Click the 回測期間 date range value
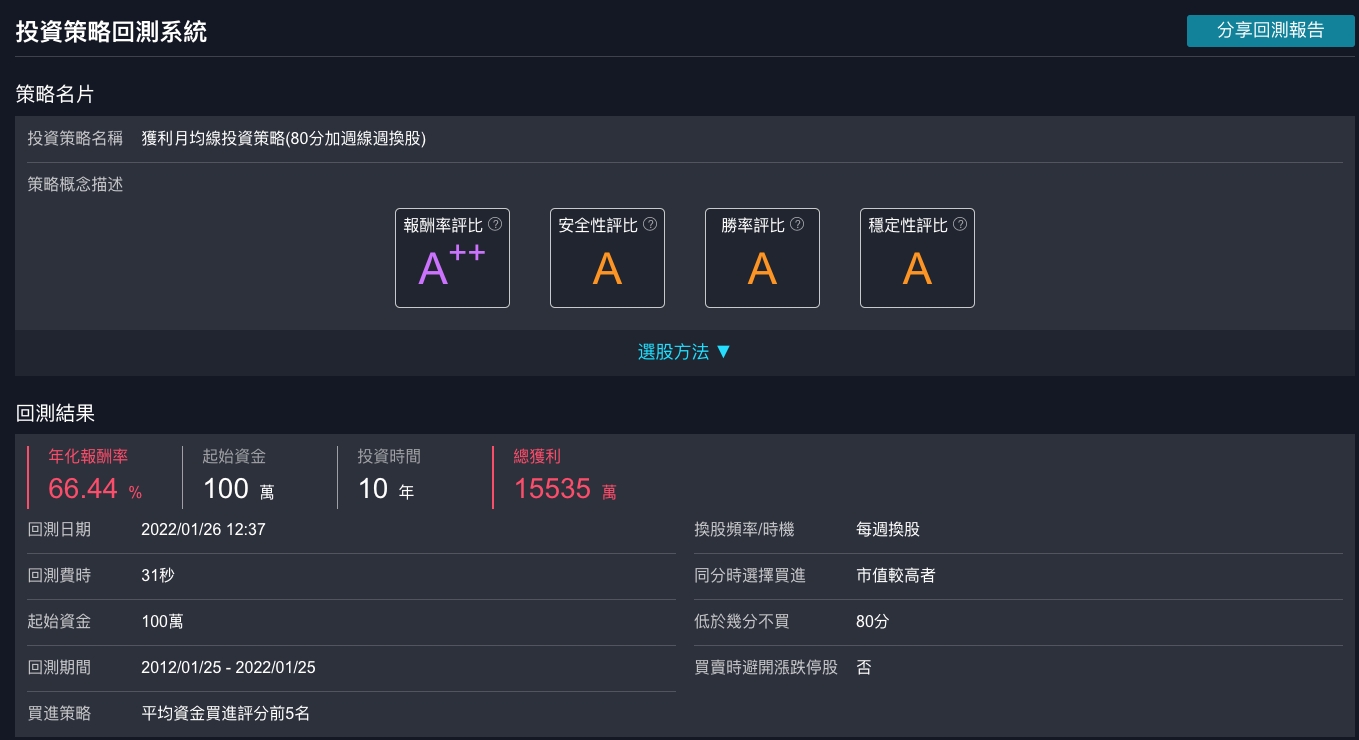The image size is (1359, 740). click(228, 667)
